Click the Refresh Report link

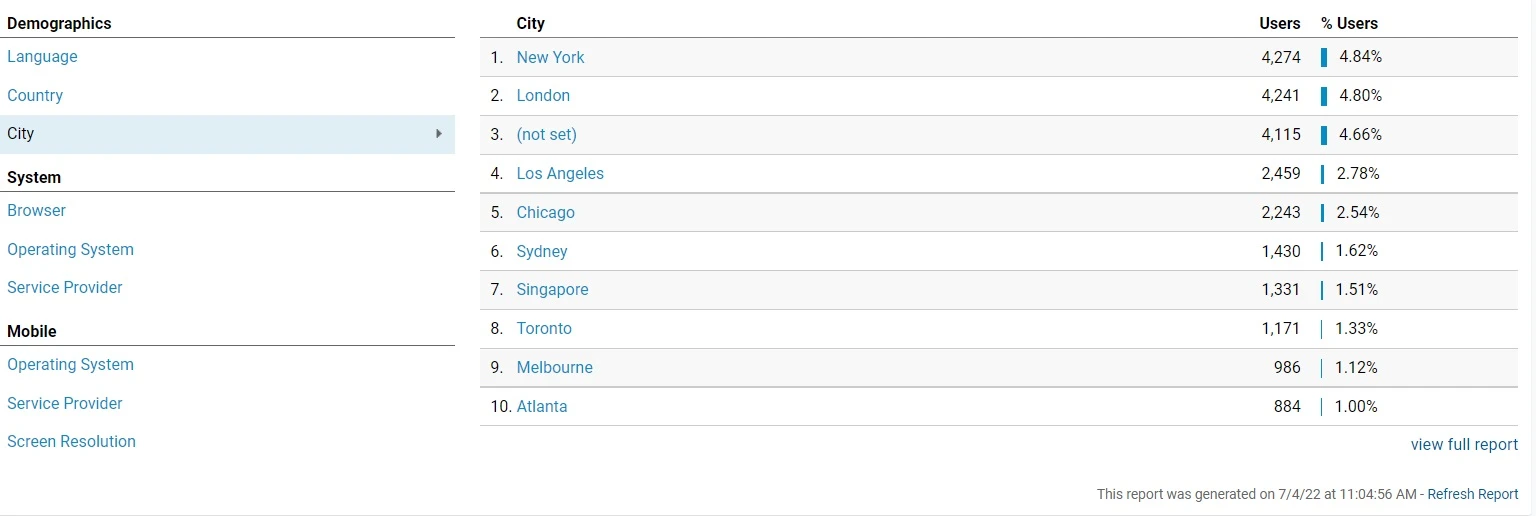[x=1472, y=494]
